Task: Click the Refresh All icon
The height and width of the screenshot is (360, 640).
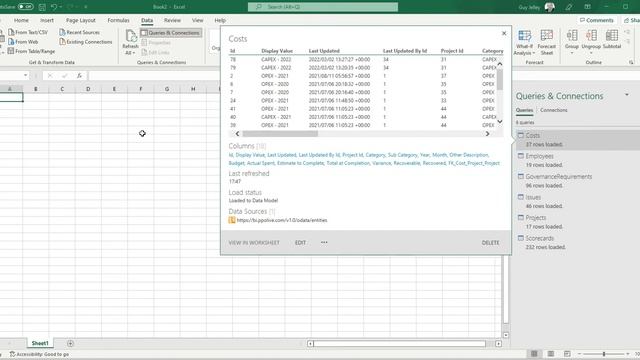Action: pyautogui.click(x=131, y=36)
